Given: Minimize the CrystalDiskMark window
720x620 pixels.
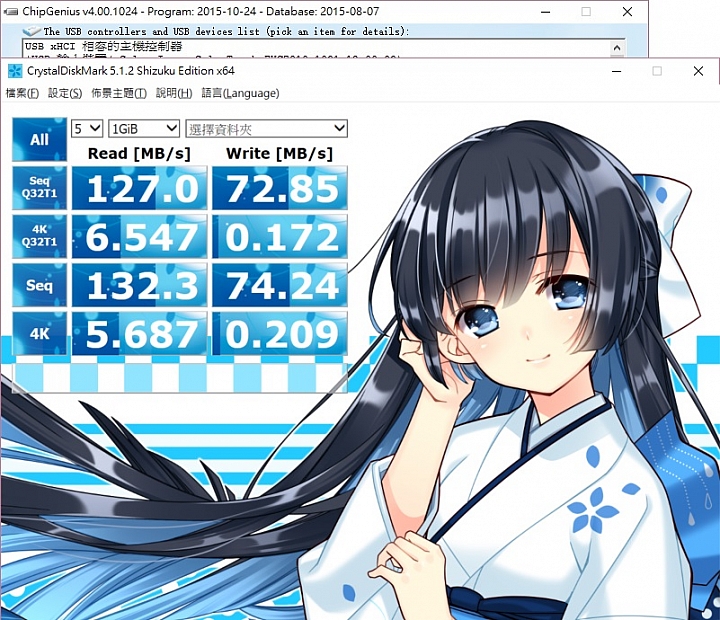Looking at the screenshot, I should [617, 71].
